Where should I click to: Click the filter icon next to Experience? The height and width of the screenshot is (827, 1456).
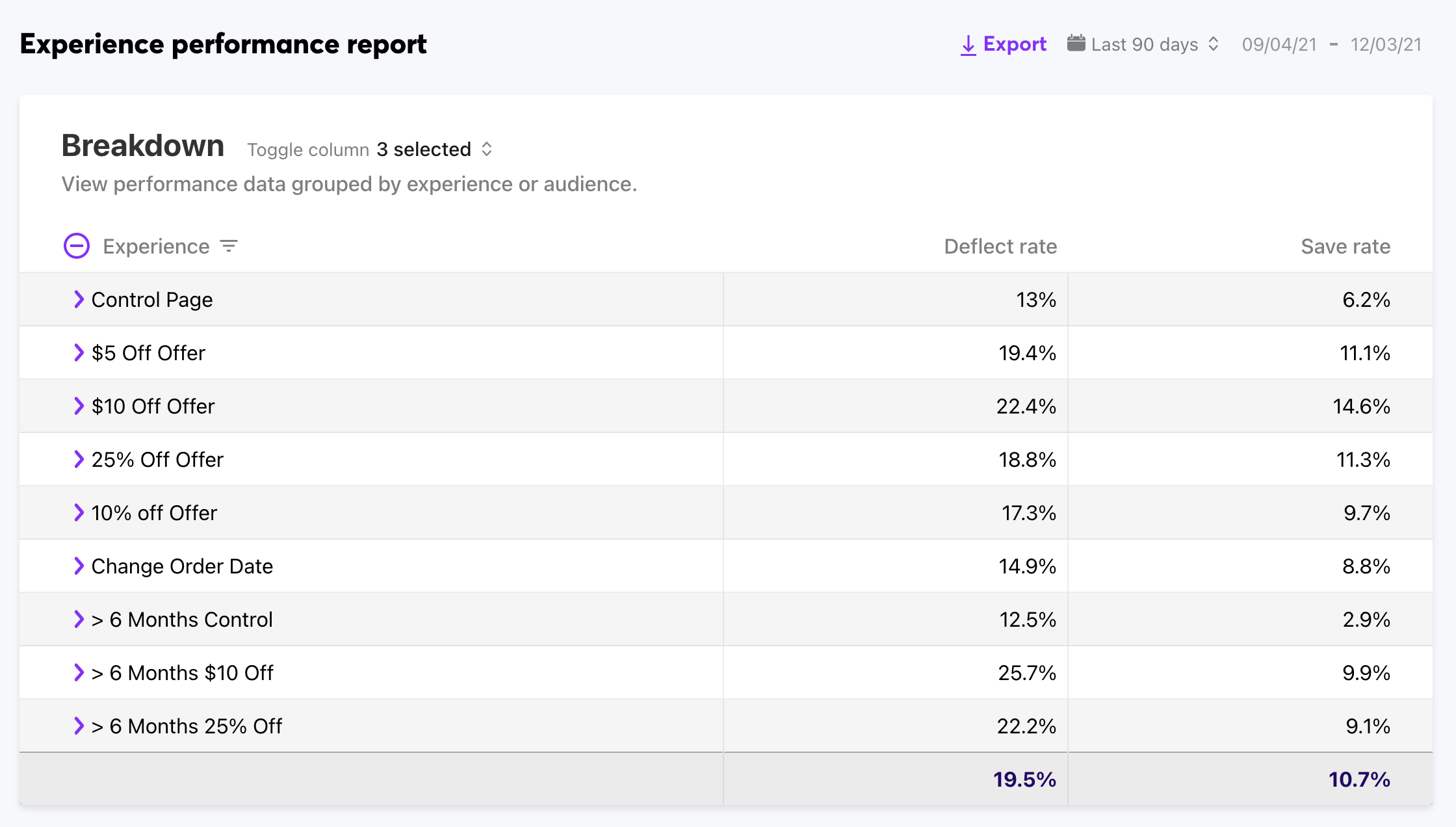[229, 246]
